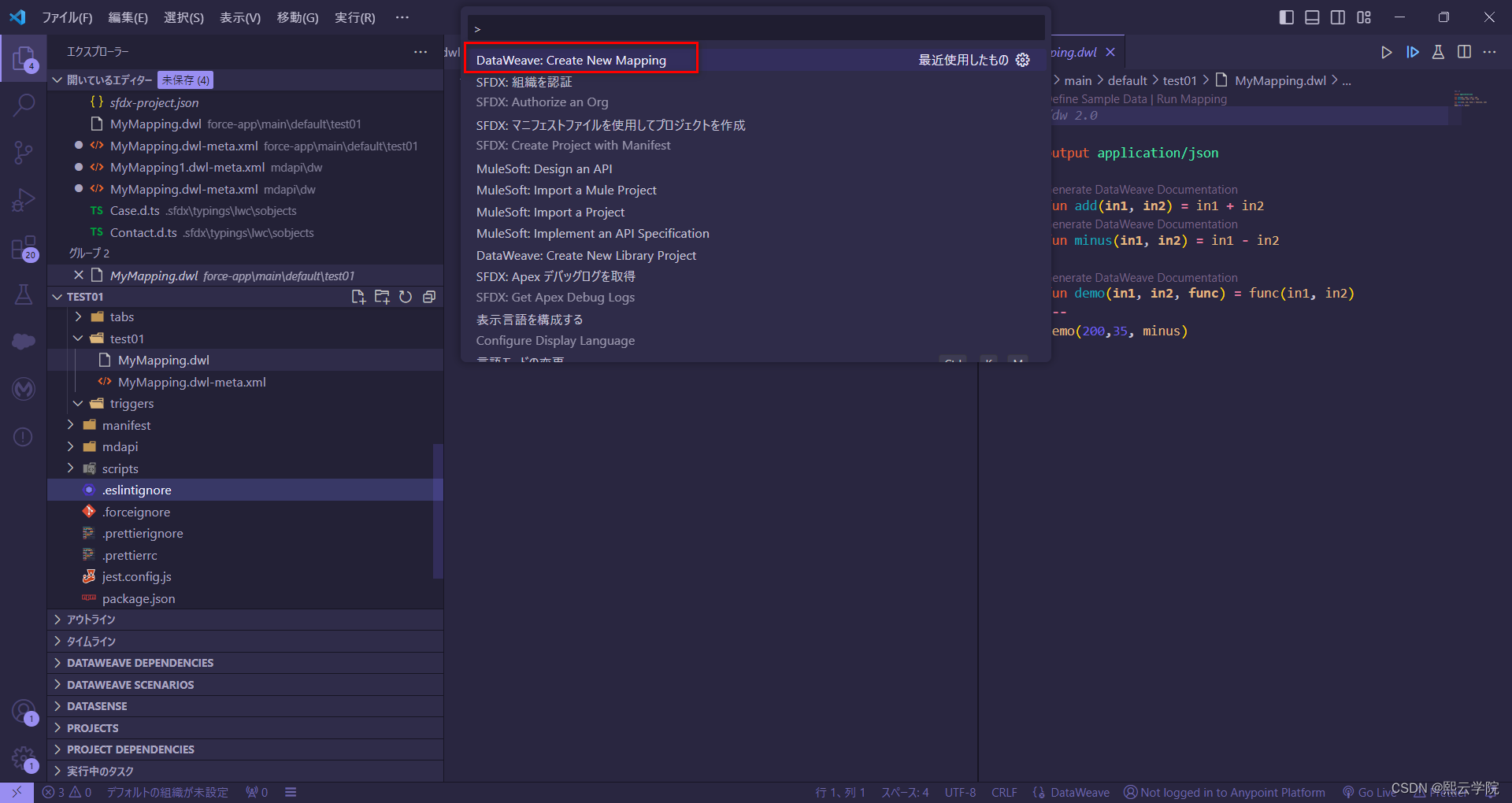Open the ファイル(F) menu
Image resolution: width=1512 pixels, height=803 pixels.
67,17
